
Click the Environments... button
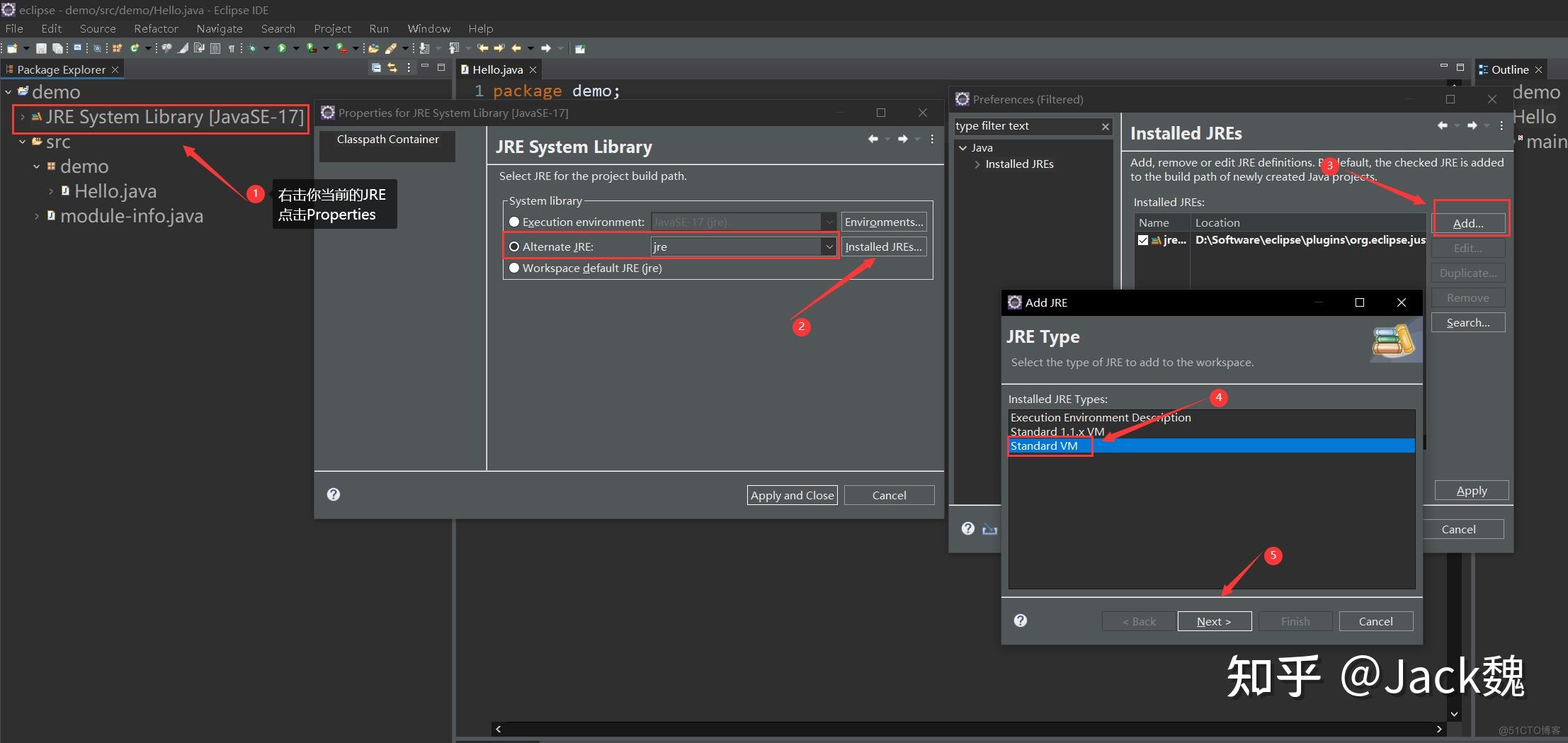[x=884, y=222]
